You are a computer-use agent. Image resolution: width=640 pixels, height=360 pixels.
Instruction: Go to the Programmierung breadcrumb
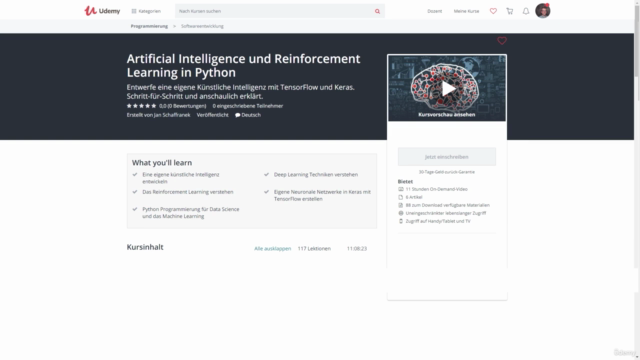pyautogui.click(x=149, y=26)
